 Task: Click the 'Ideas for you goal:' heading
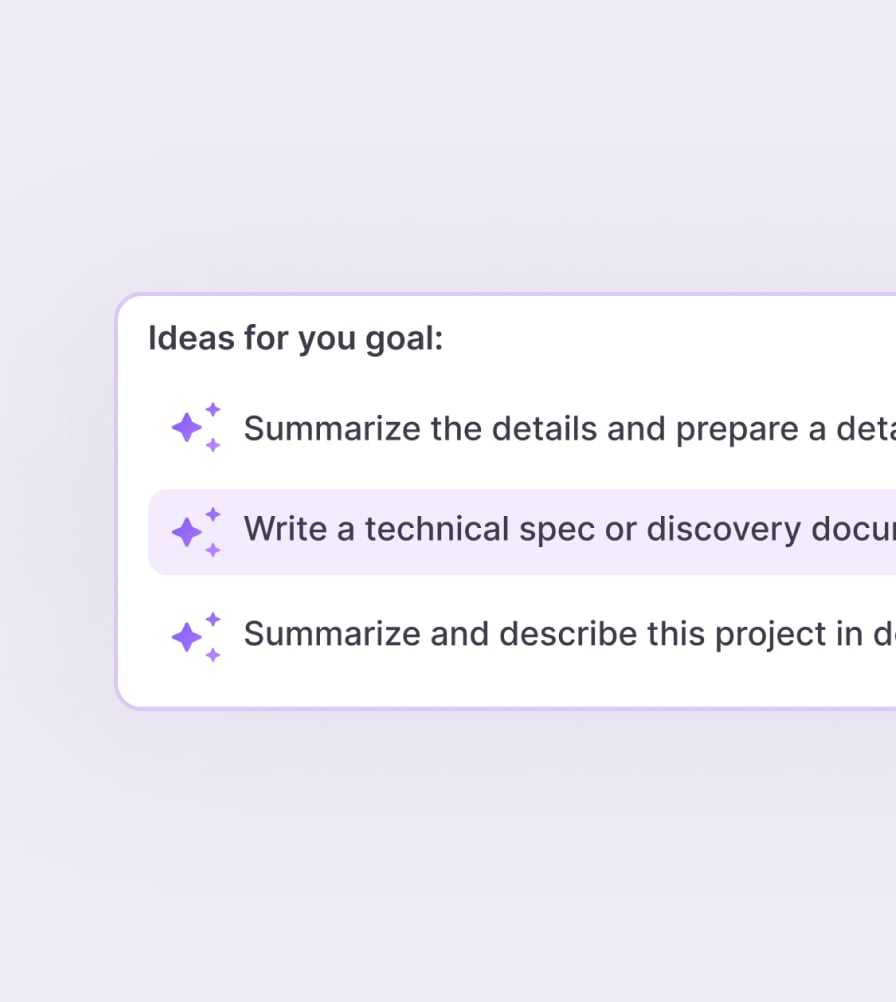coord(297,338)
